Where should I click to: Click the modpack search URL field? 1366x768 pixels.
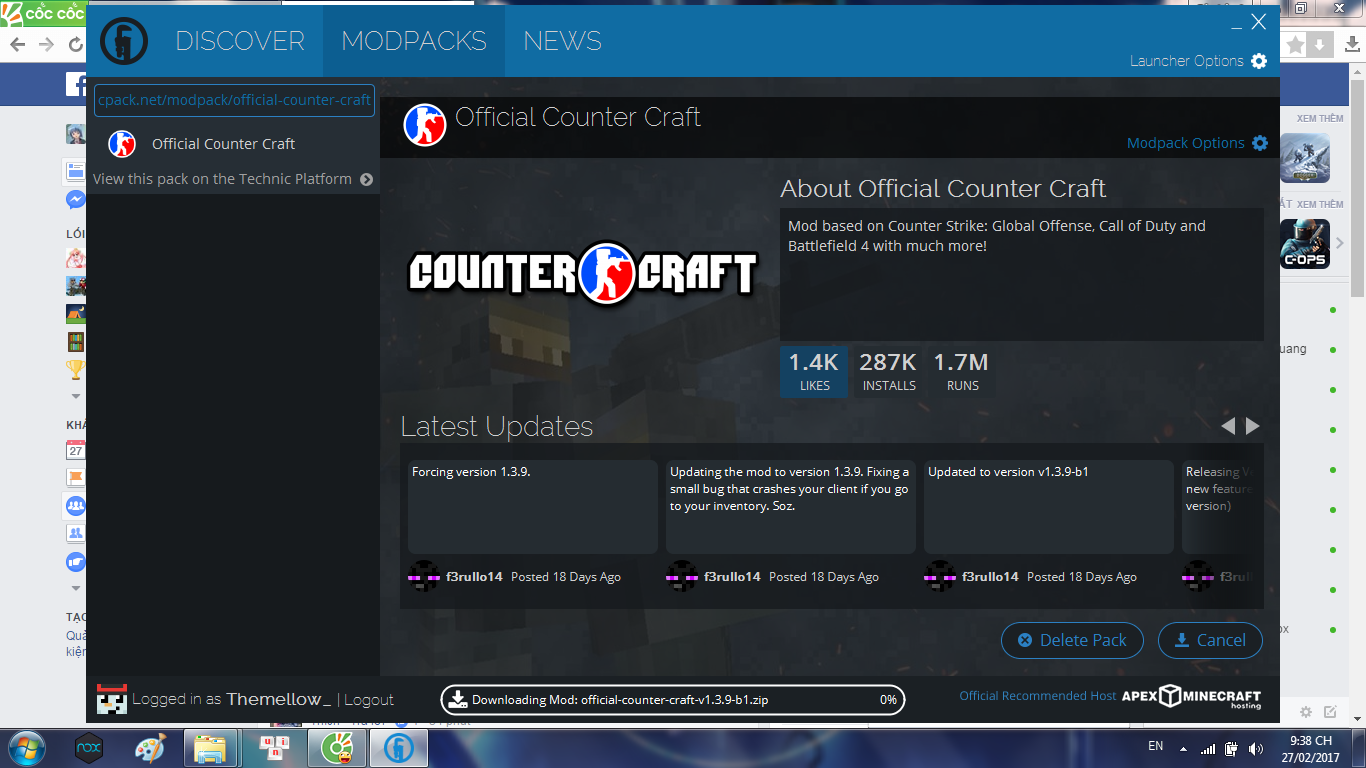pos(235,100)
